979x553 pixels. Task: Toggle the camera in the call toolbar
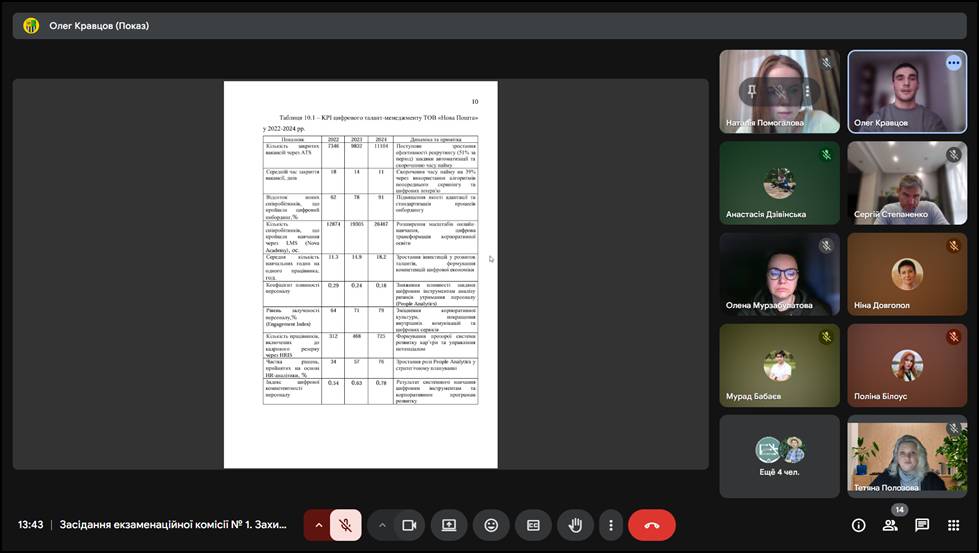point(408,525)
